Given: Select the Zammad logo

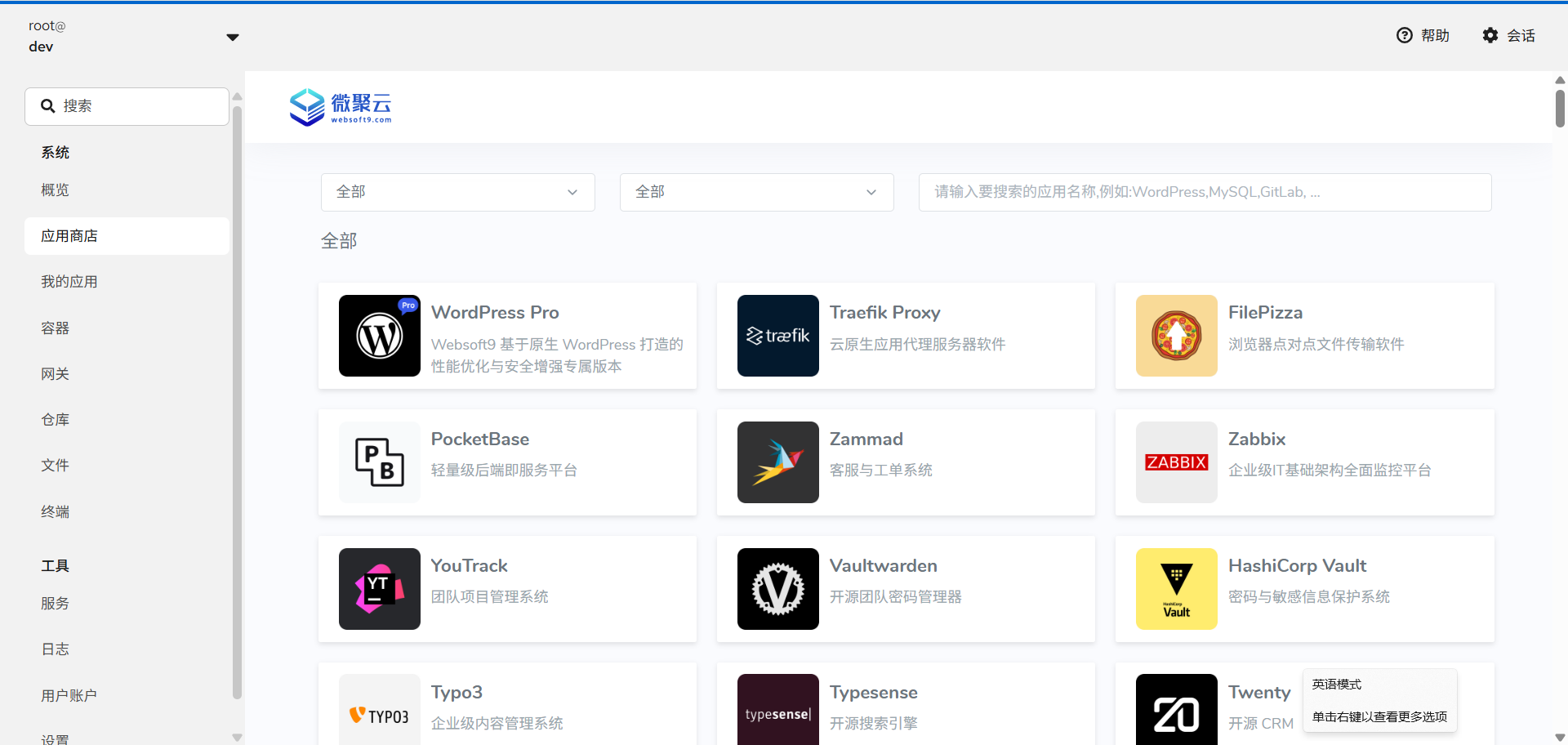Looking at the screenshot, I should click(x=777, y=462).
